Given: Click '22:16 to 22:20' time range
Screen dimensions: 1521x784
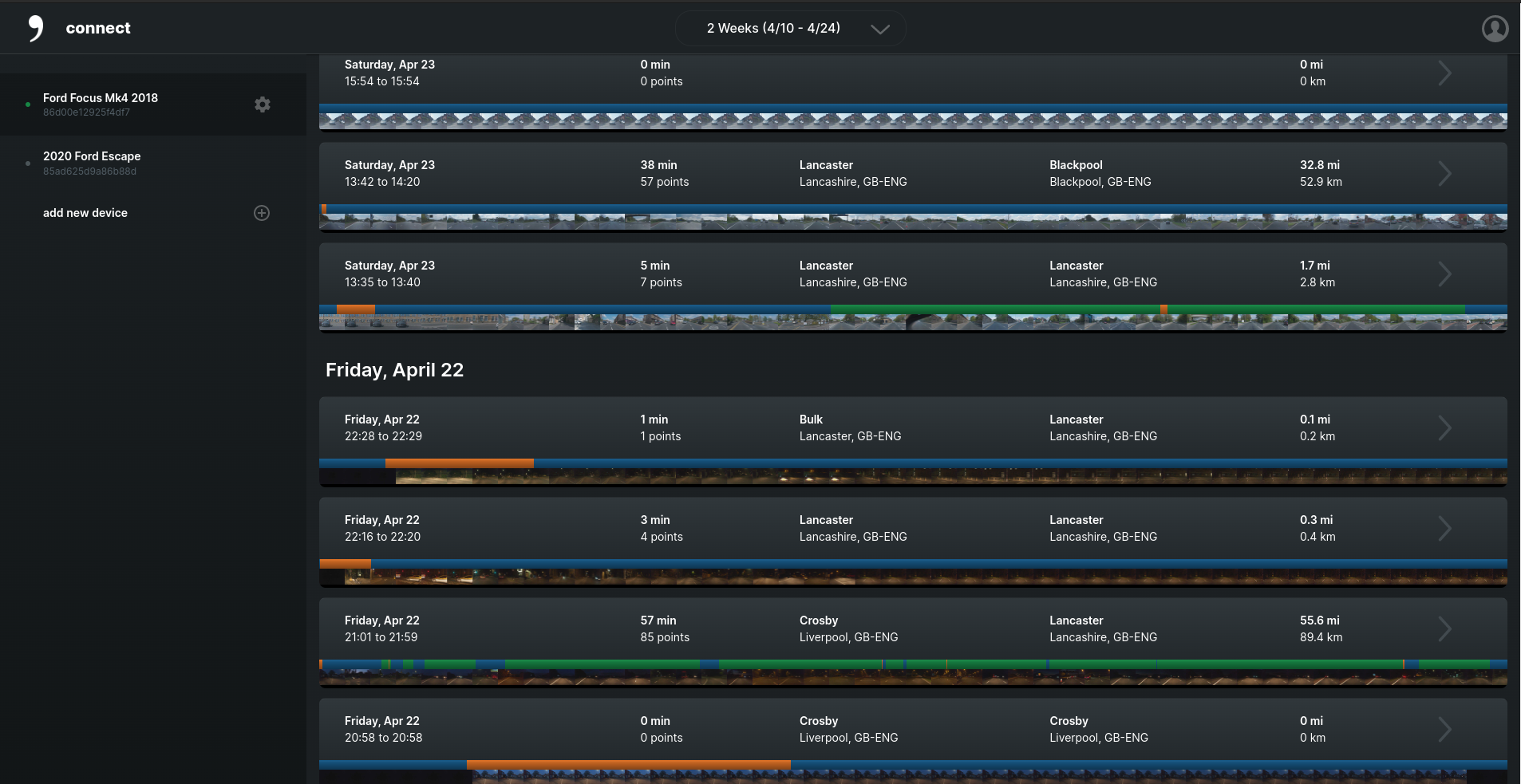Looking at the screenshot, I should [x=382, y=537].
